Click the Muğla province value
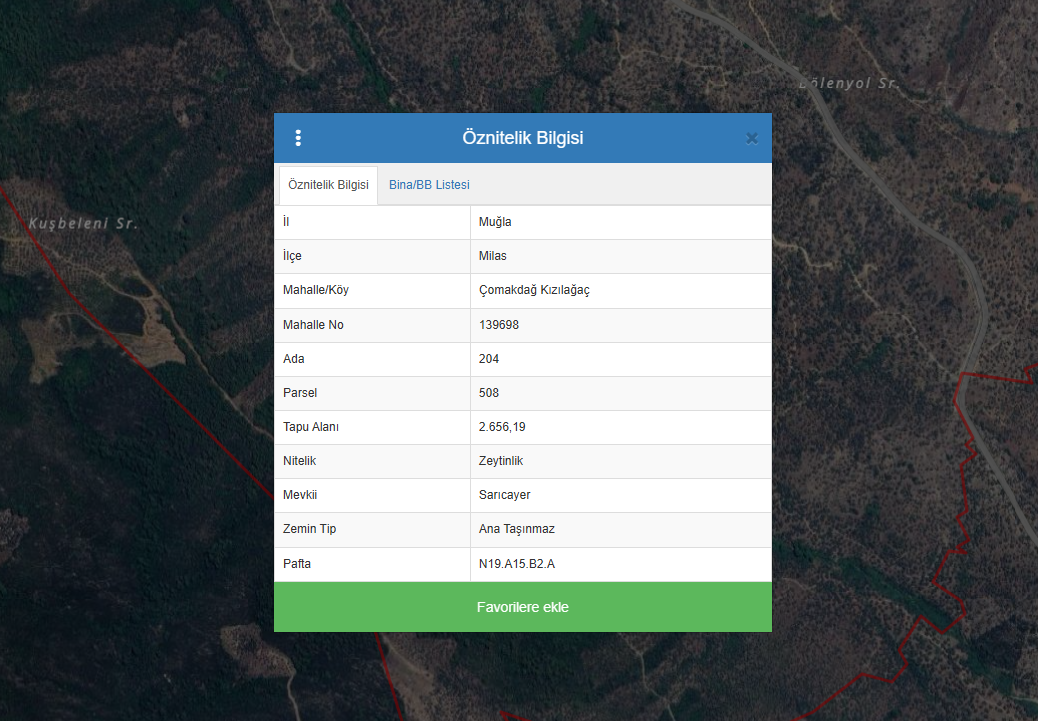1038x721 pixels. (x=495, y=222)
